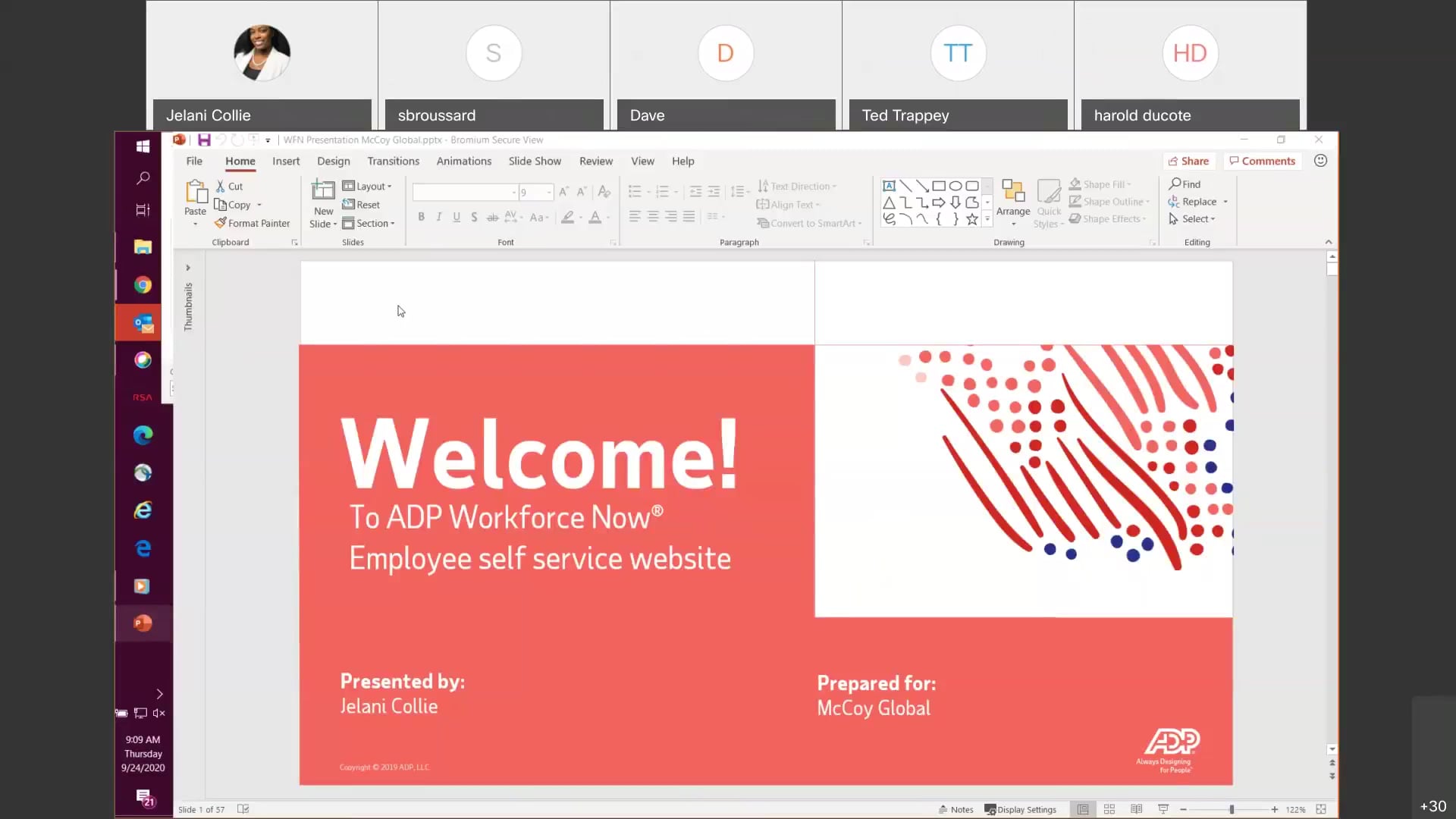Open the Review ribbon tab

coord(596,161)
